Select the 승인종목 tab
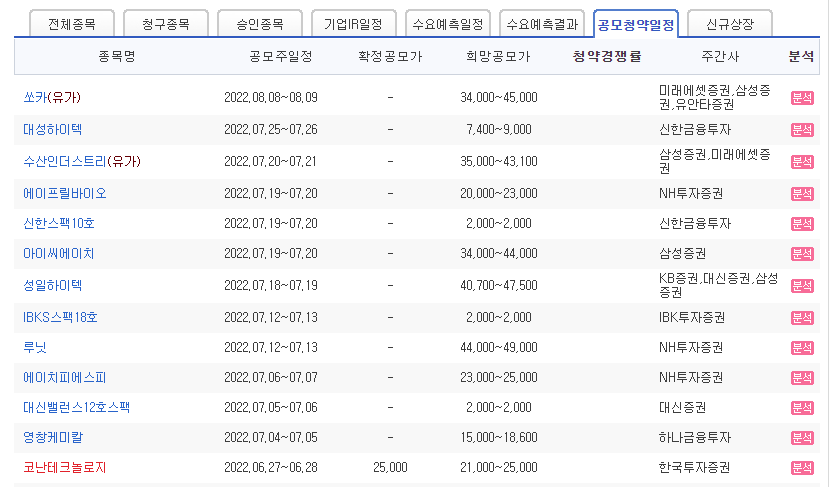The width and height of the screenshot is (829, 487). pyautogui.click(x=260, y=24)
